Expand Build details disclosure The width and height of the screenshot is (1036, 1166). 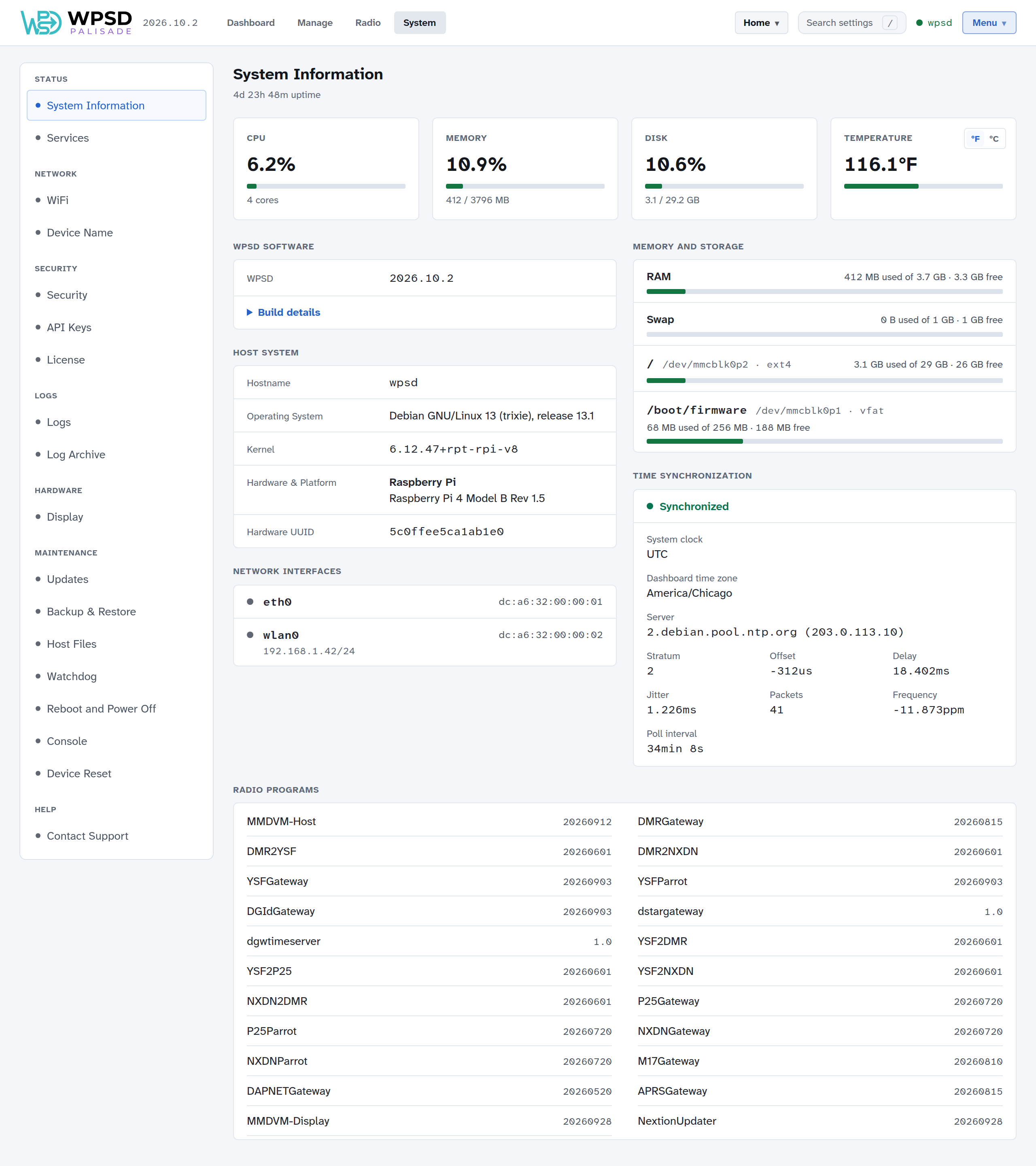(x=283, y=312)
